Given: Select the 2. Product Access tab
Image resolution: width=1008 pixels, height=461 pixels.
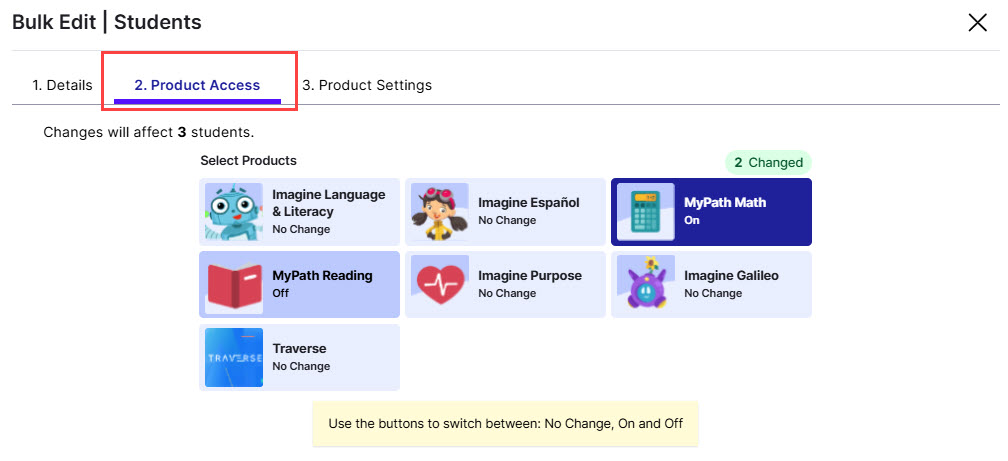Looking at the screenshot, I should pos(197,85).
